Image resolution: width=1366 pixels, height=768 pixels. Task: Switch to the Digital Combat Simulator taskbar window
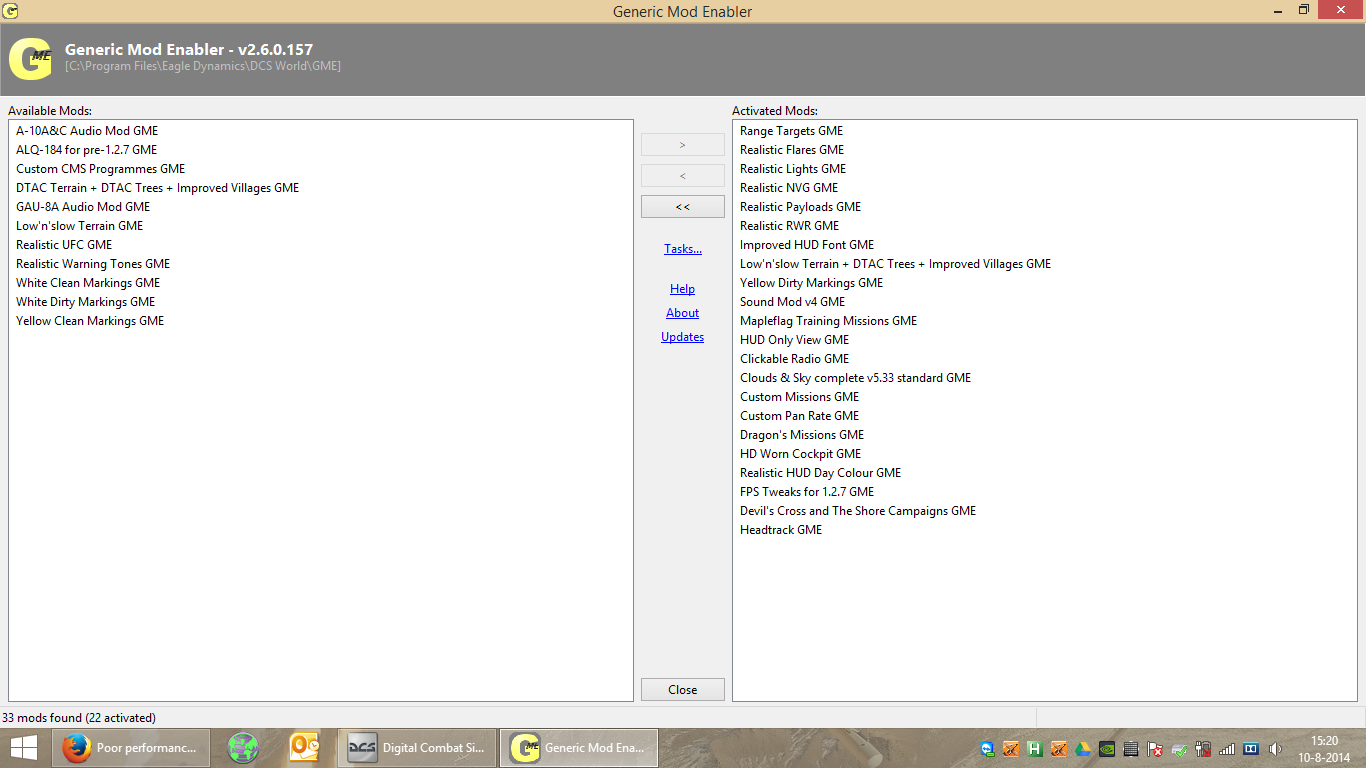coord(417,748)
